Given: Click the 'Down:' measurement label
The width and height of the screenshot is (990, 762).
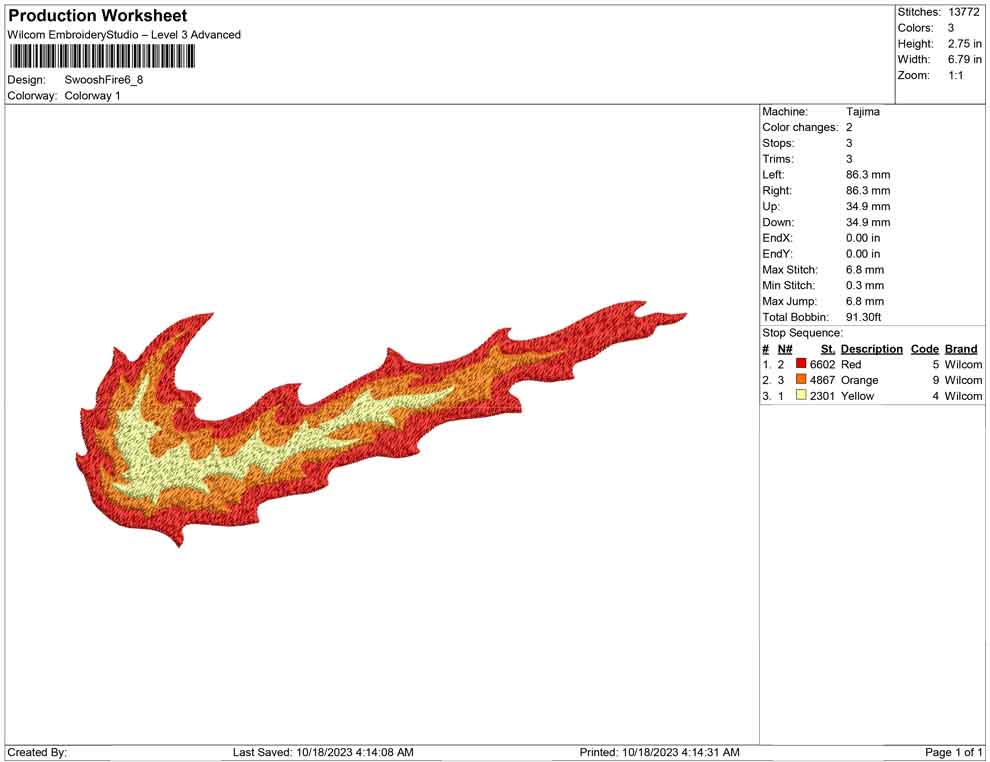Looking at the screenshot, I should point(778,222).
